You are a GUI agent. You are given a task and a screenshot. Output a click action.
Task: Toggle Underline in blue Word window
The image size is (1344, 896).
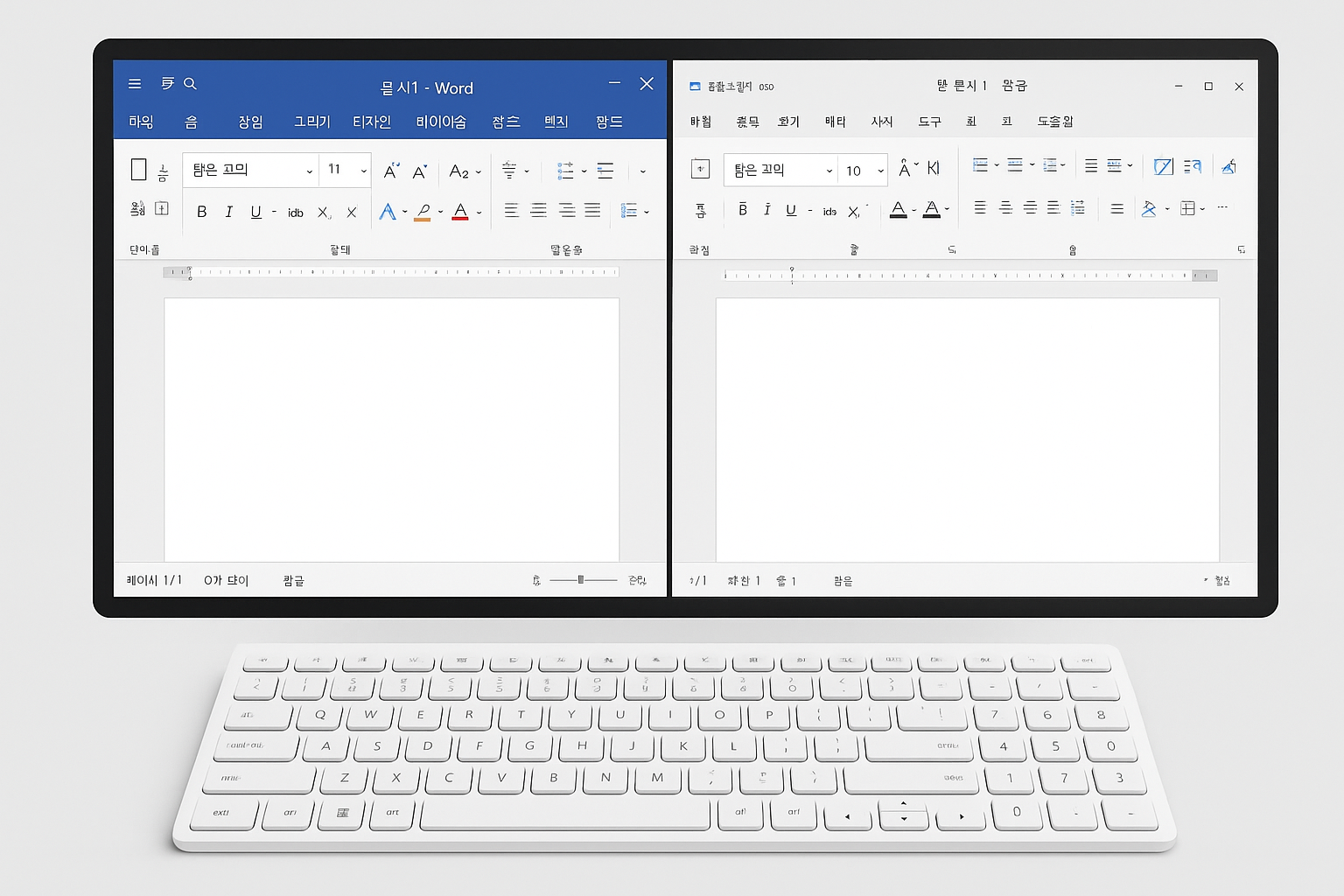tap(255, 212)
